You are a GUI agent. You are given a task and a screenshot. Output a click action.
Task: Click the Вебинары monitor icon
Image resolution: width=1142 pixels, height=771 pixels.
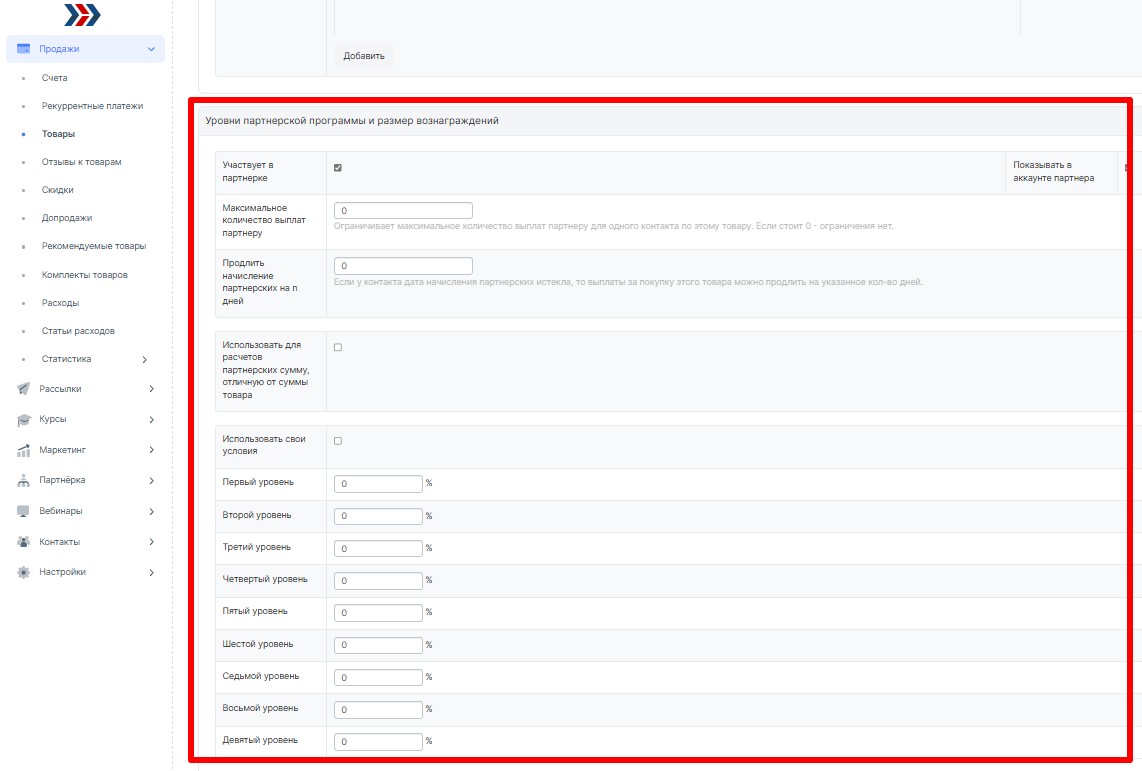(x=24, y=511)
